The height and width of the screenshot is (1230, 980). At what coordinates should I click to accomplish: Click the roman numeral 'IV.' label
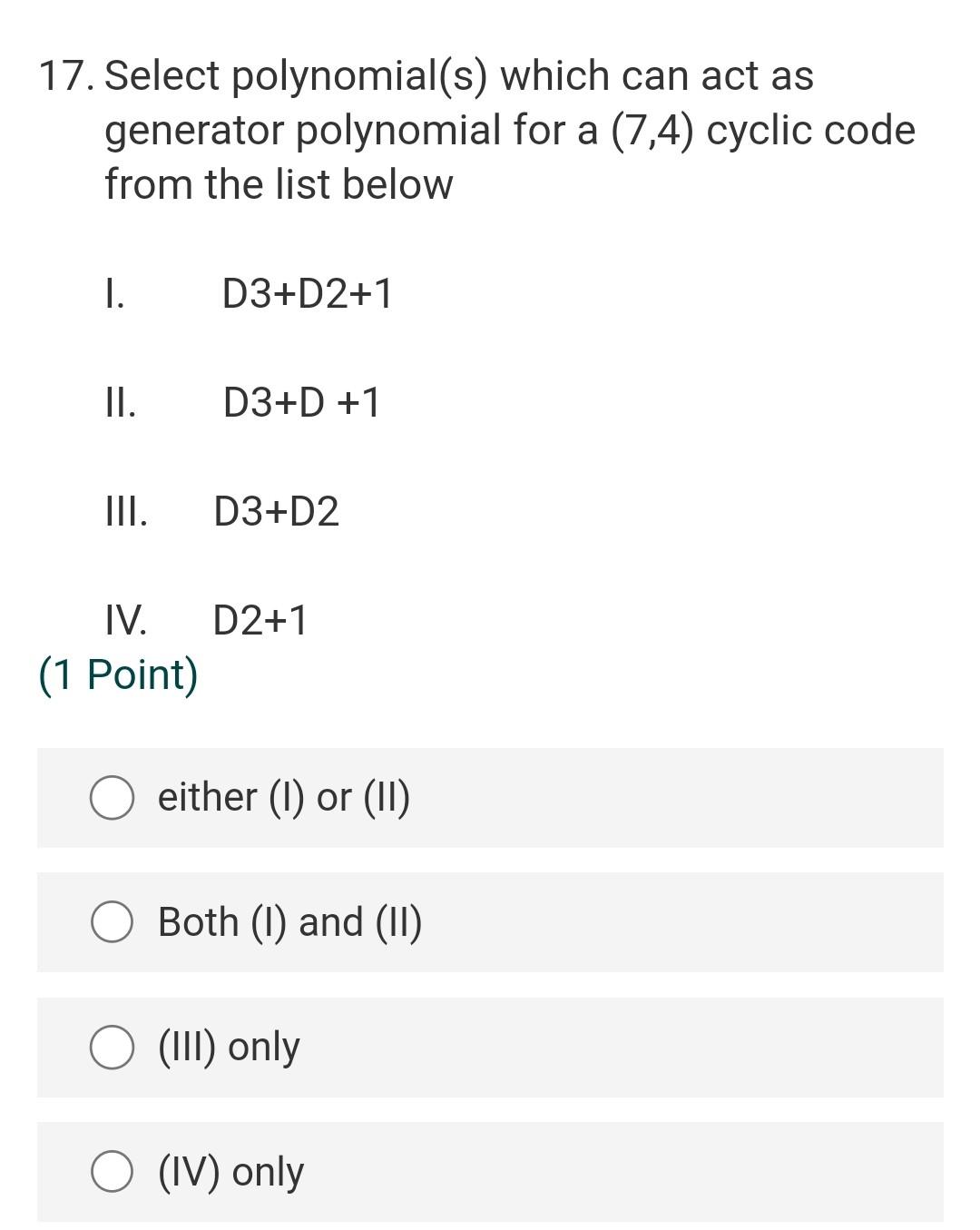click(127, 621)
